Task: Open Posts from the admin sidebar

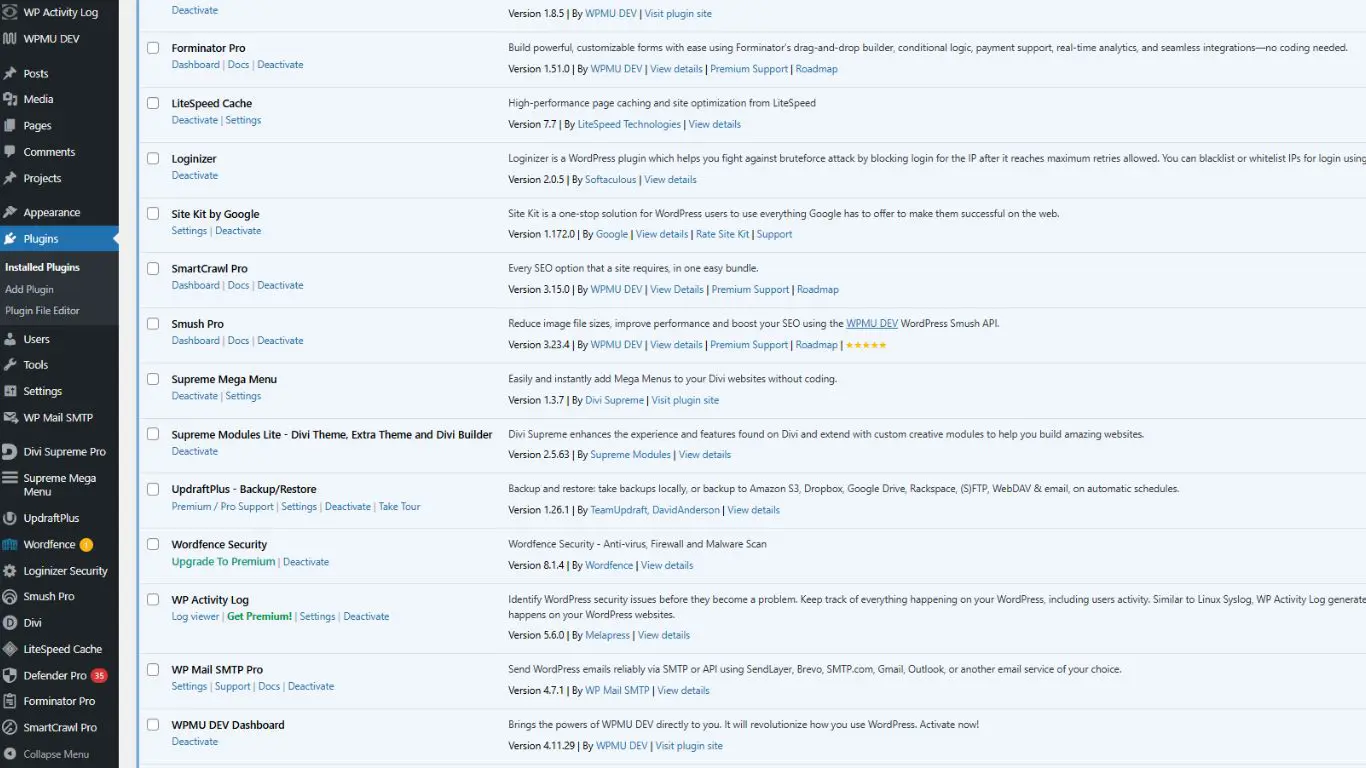Action: tap(35, 72)
